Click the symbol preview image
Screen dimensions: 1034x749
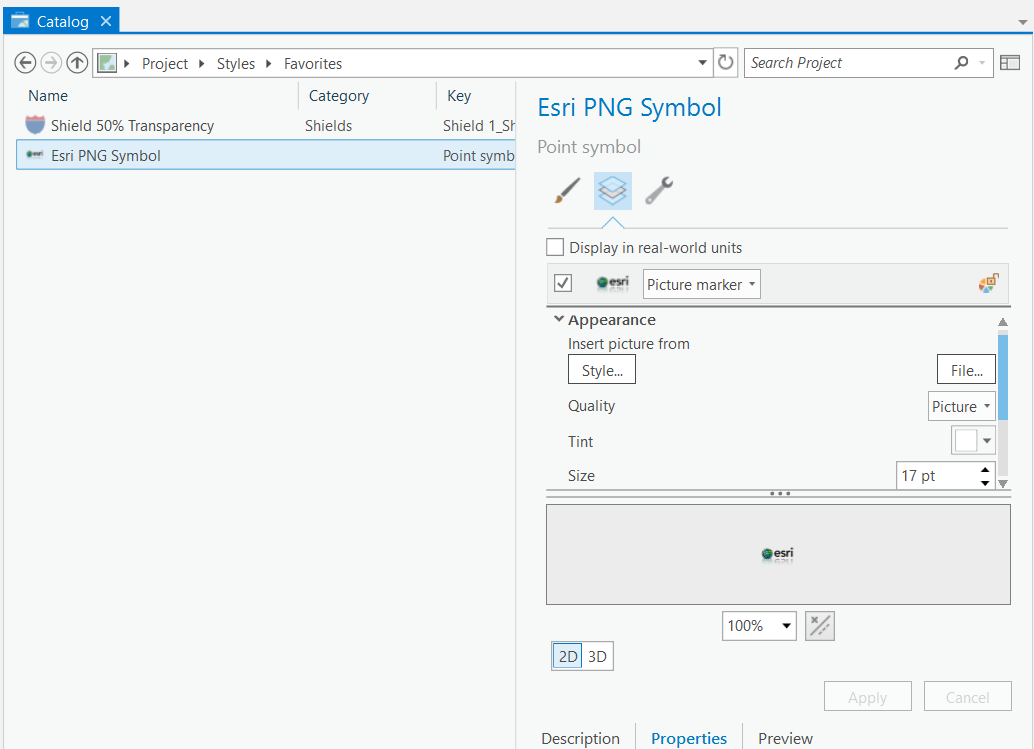777,554
